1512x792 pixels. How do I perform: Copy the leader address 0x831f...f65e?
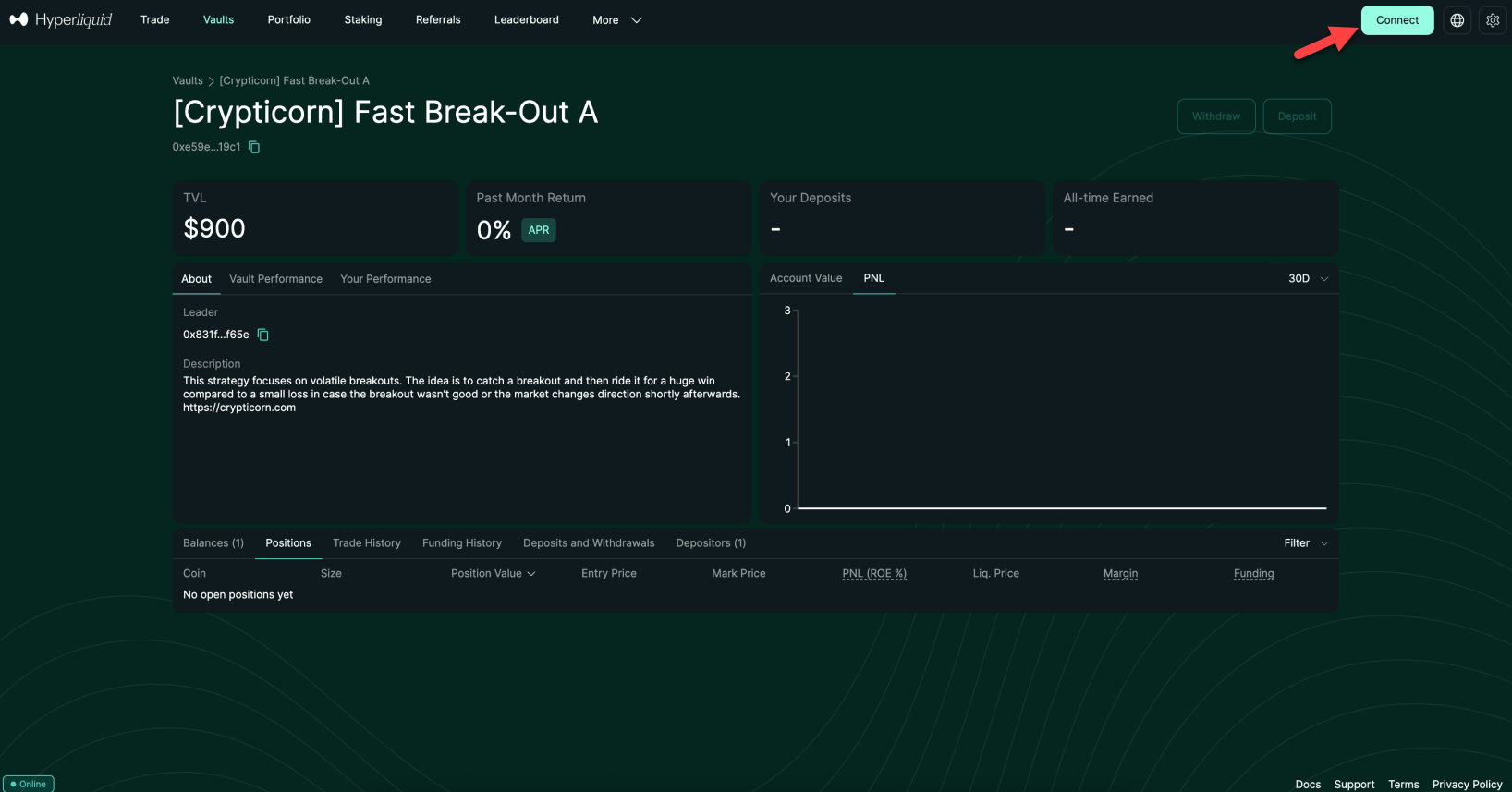click(x=262, y=335)
